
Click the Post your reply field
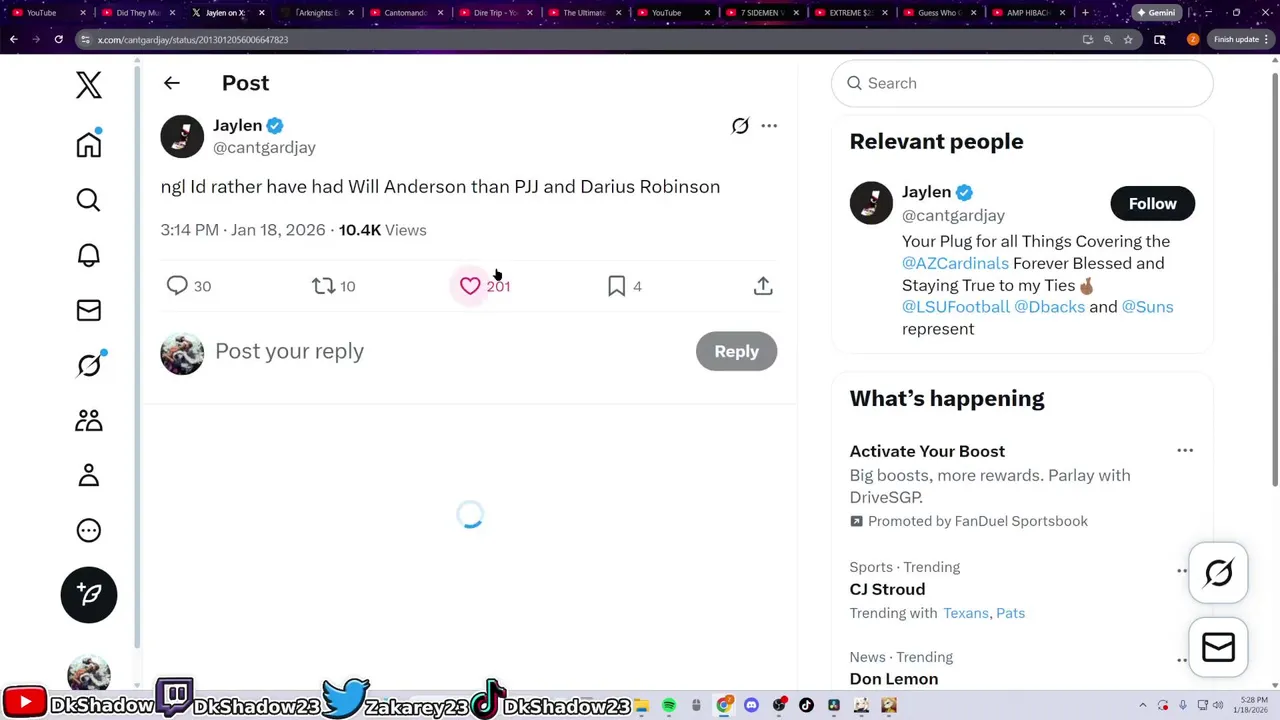(x=450, y=351)
